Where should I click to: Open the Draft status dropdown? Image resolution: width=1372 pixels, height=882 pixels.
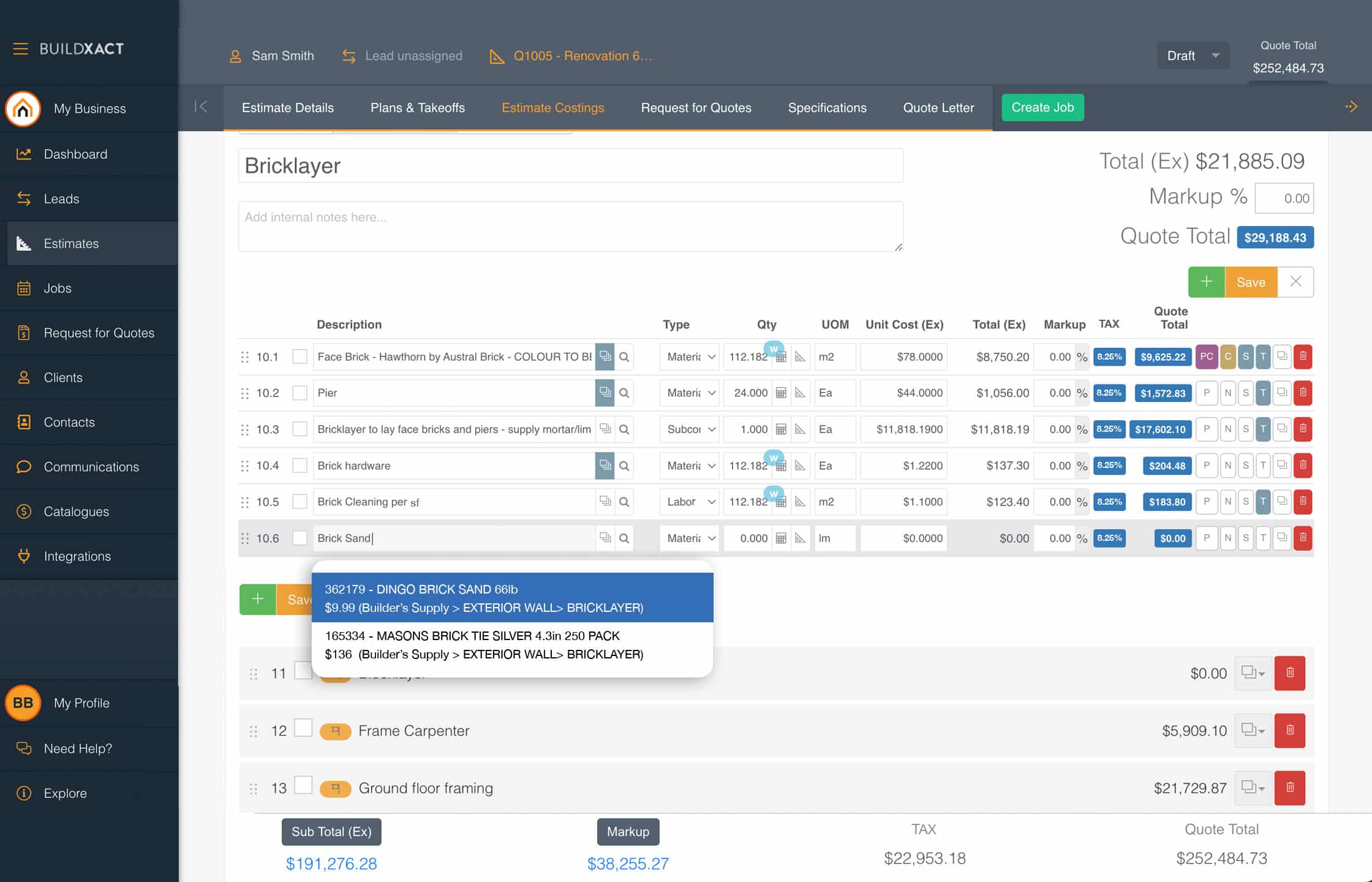click(1192, 55)
